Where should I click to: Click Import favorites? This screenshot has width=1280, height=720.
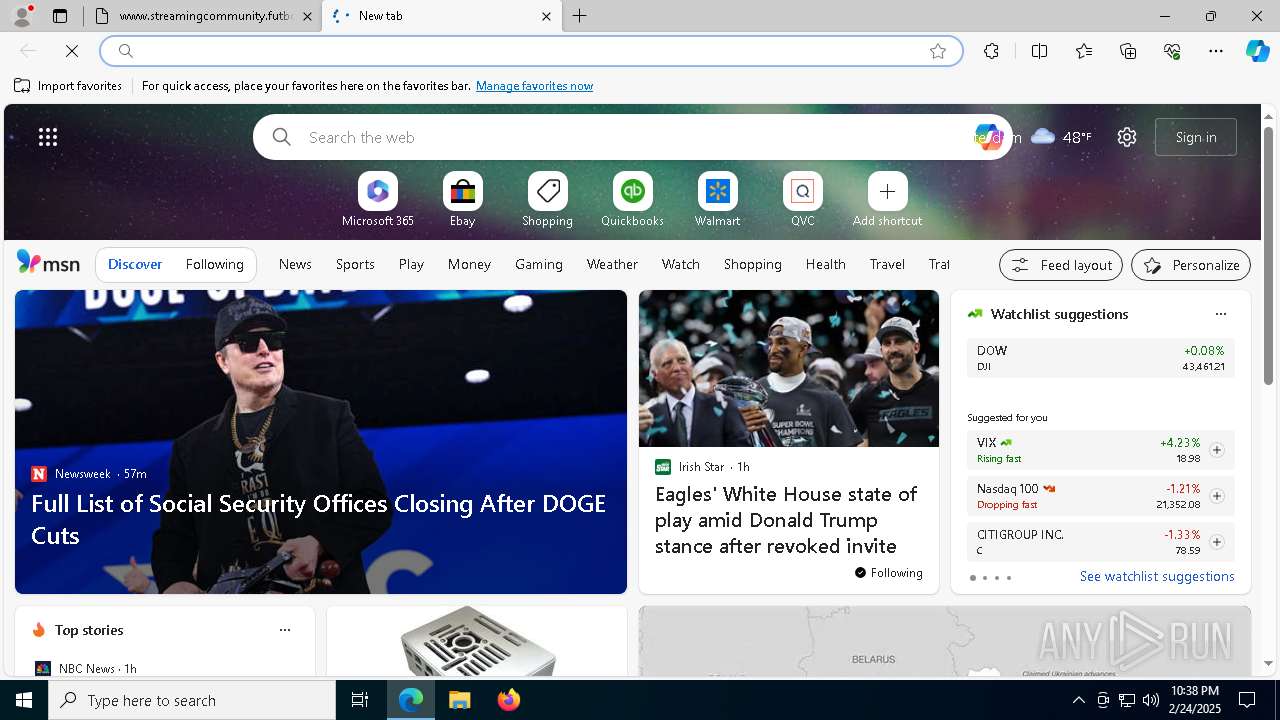coord(68,86)
